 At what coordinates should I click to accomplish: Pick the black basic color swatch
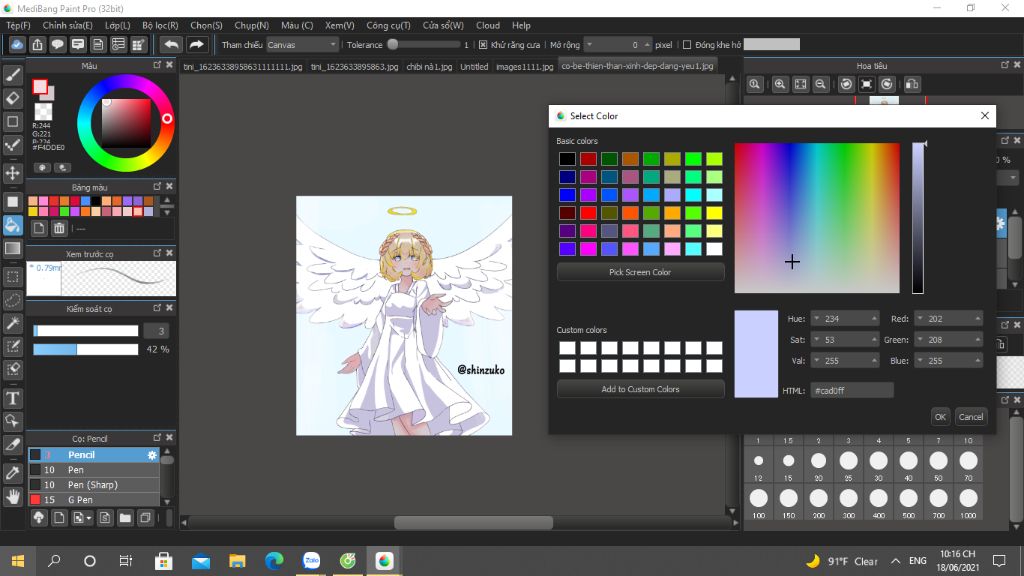click(x=567, y=159)
